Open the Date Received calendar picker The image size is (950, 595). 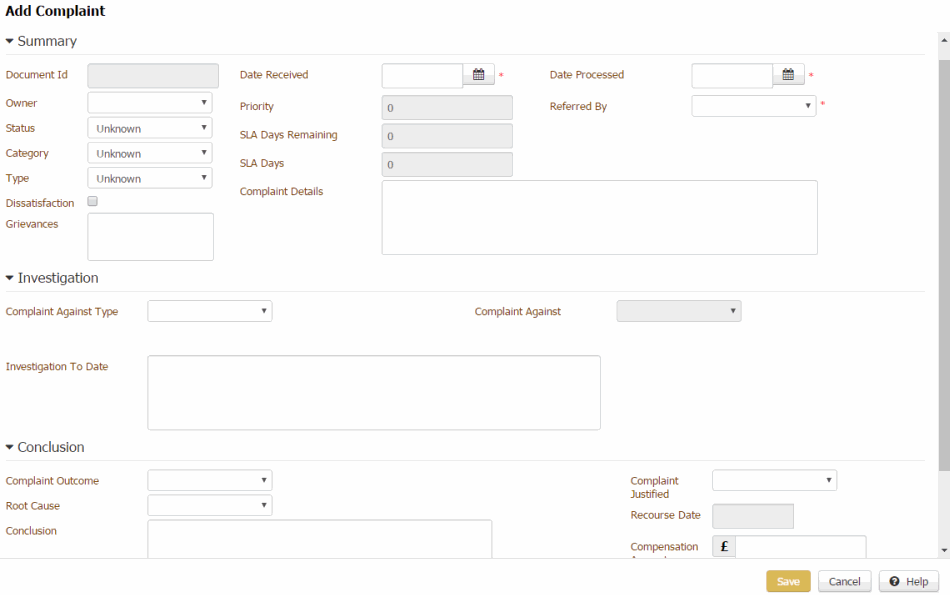478,73
